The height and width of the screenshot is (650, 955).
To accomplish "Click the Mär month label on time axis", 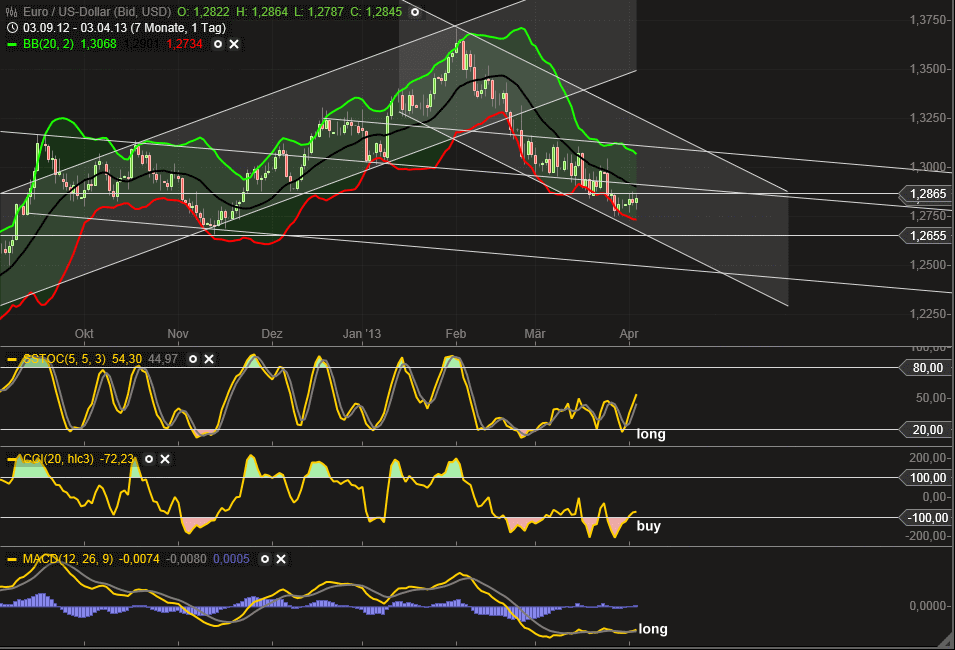I will tap(535, 333).
